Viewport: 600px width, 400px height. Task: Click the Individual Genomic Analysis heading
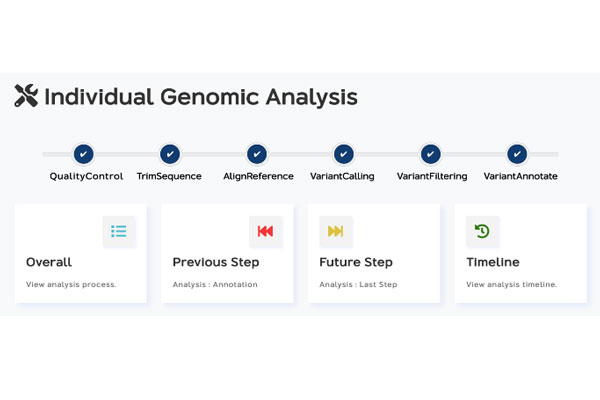coord(200,97)
